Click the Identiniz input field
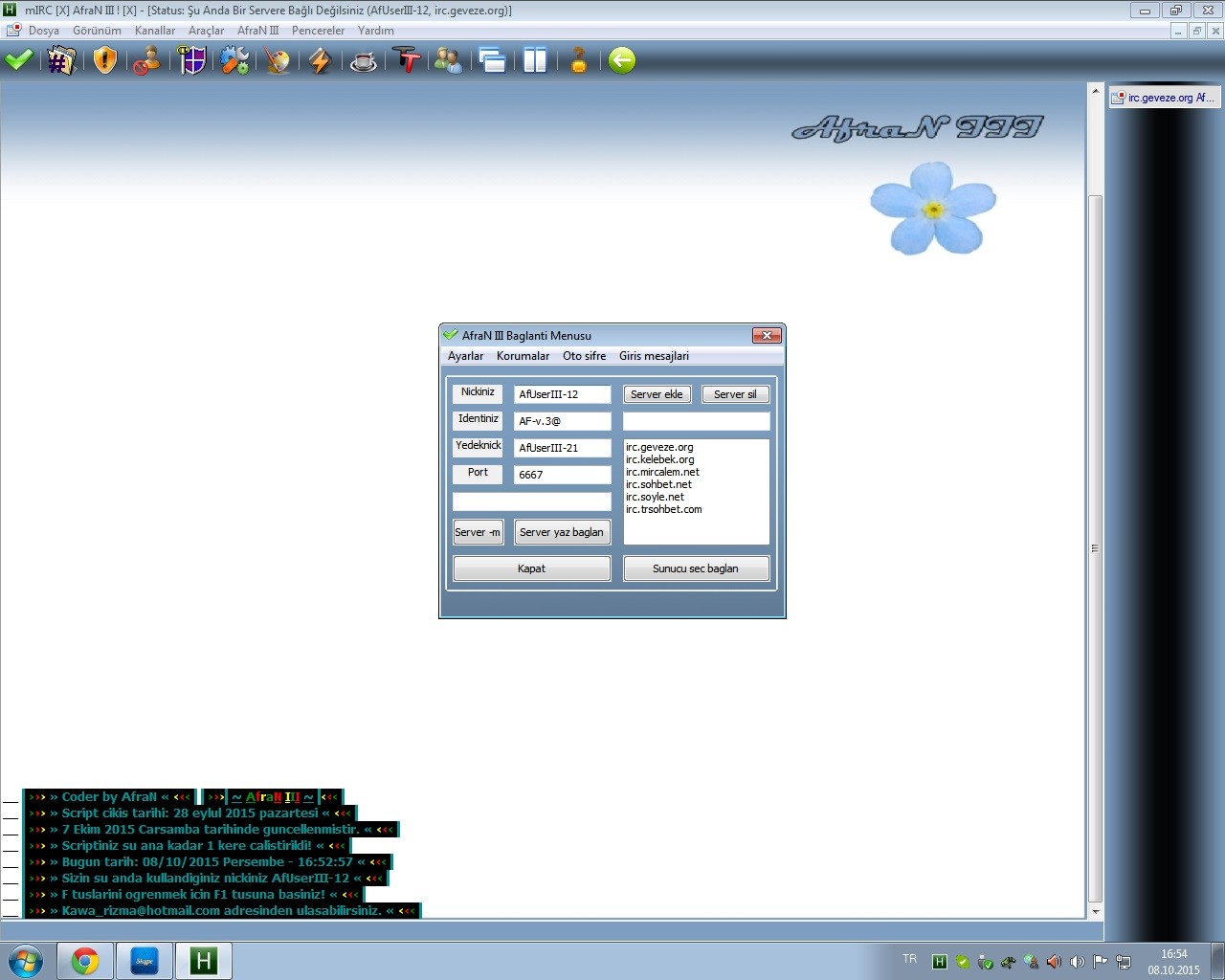This screenshot has height=980, width=1225. point(563,421)
